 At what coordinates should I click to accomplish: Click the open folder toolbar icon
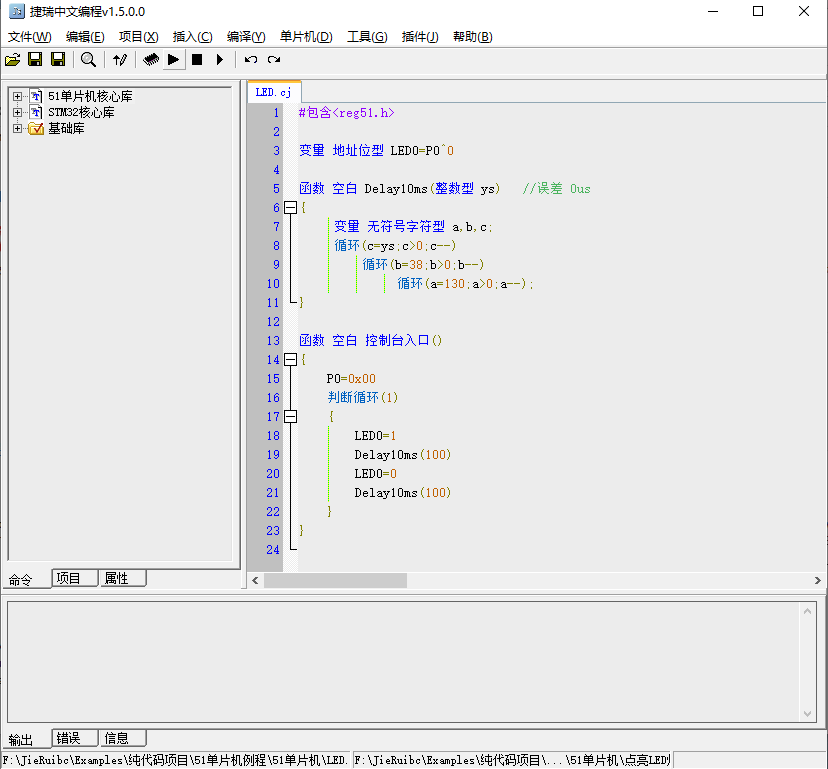coord(13,60)
